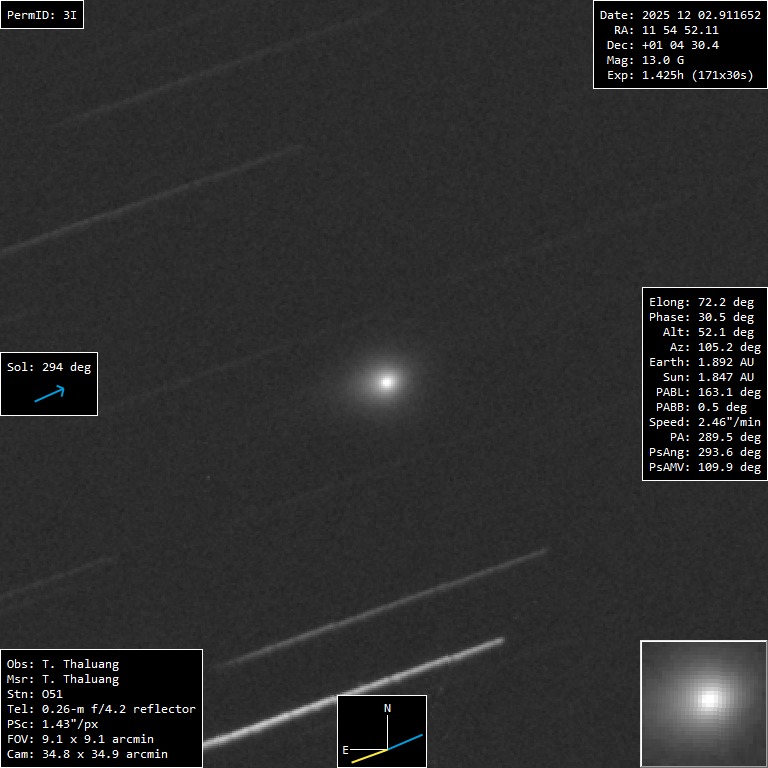Click the bright comet nucleus in the center

click(x=387, y=381)
